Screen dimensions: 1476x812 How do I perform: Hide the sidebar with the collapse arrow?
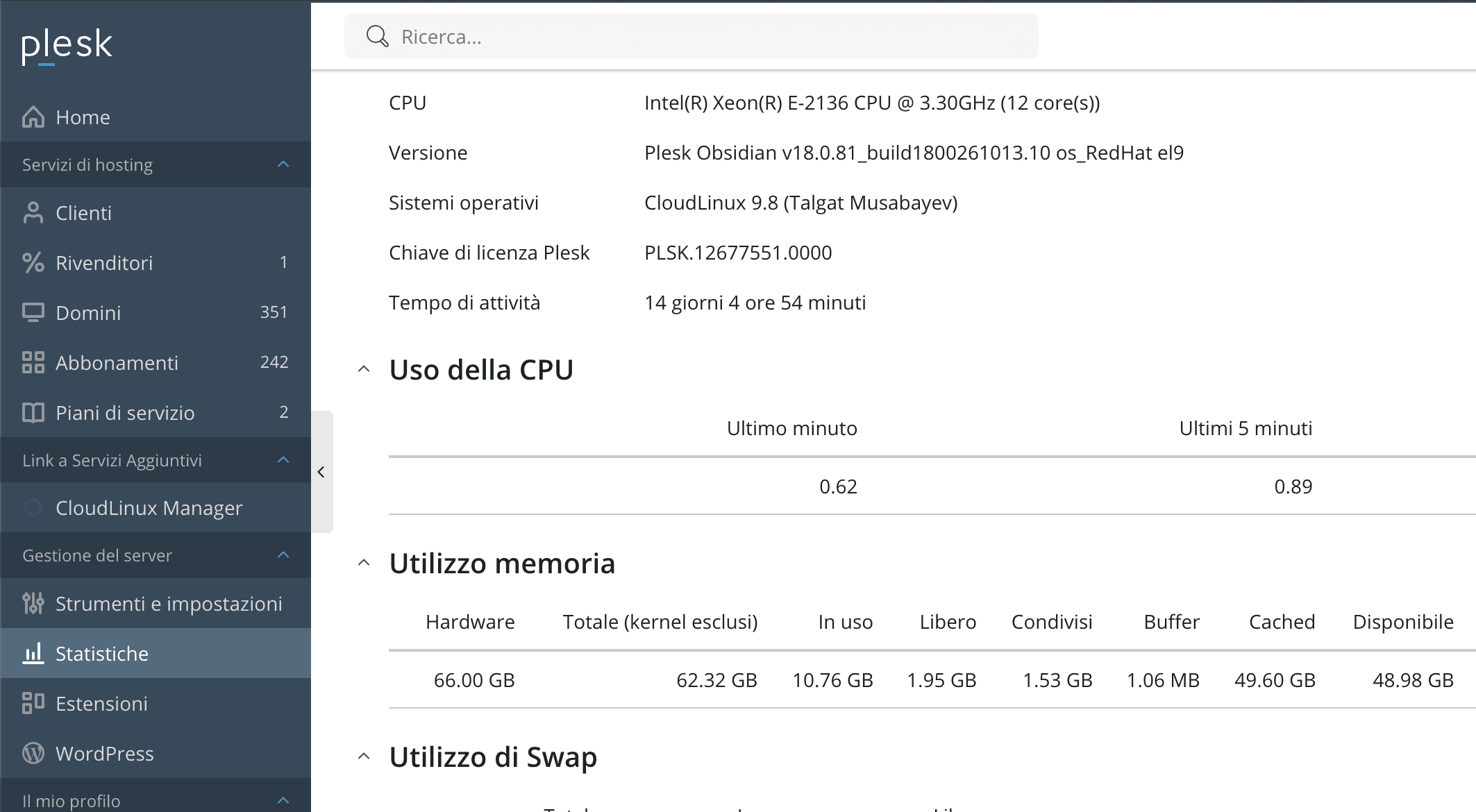coord(321,472)
